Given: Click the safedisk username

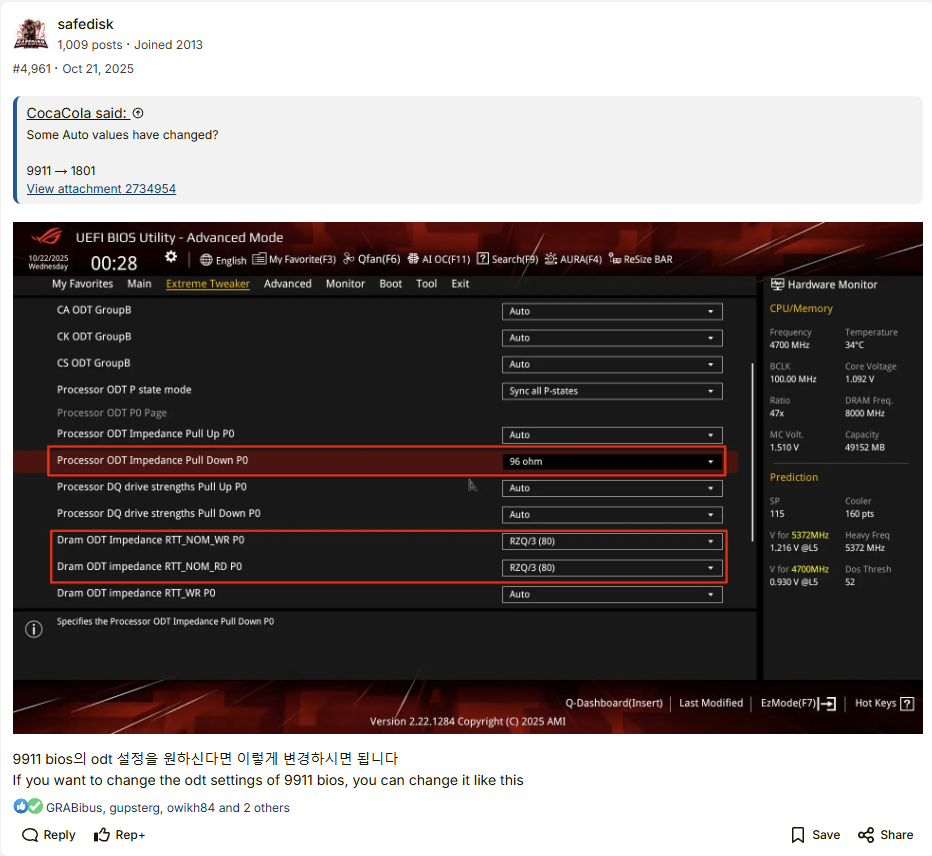Looking at the screenshot, I should click(x=85, y=24).
